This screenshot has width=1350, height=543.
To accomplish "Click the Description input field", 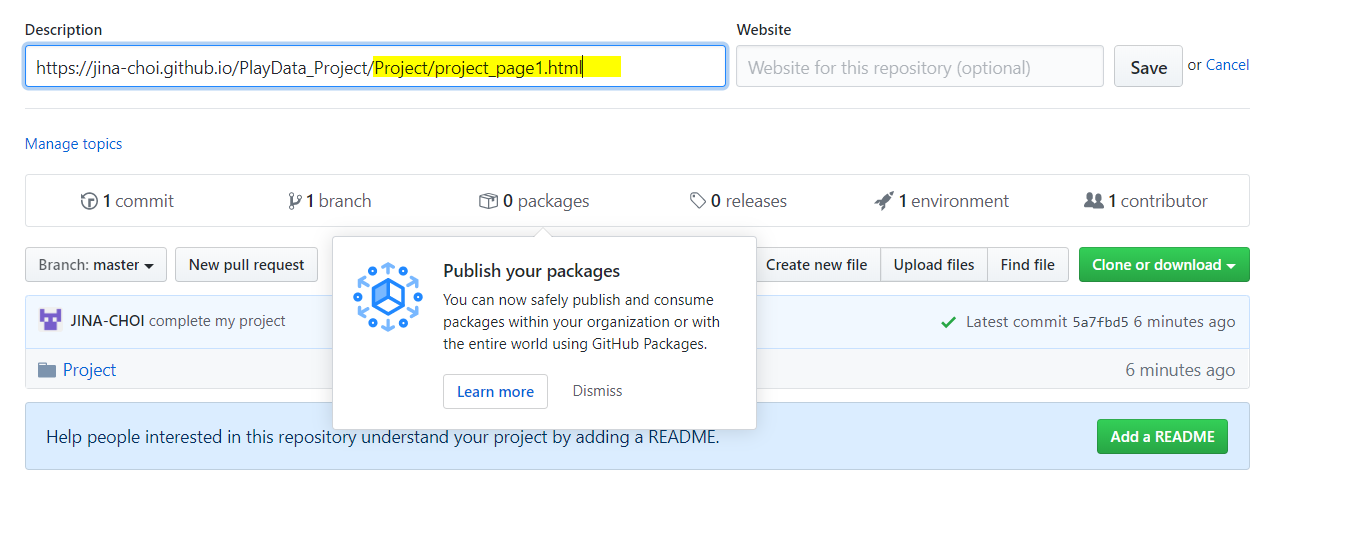I will [375, 67].
